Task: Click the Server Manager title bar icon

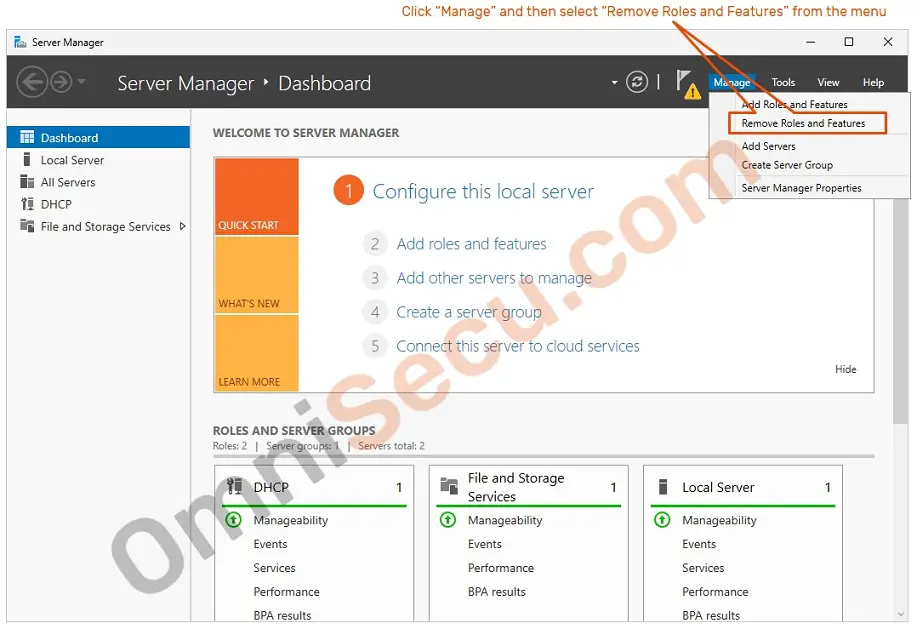Action: (20, 42)
